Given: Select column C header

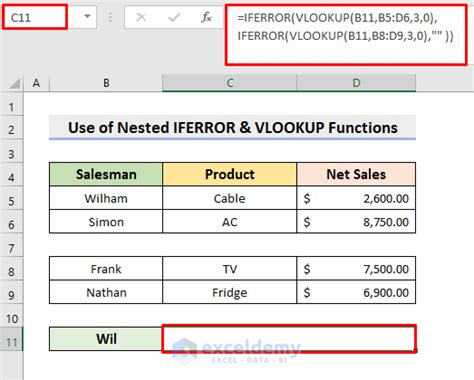Looking at the screenshot, I should tap(230, 83).
